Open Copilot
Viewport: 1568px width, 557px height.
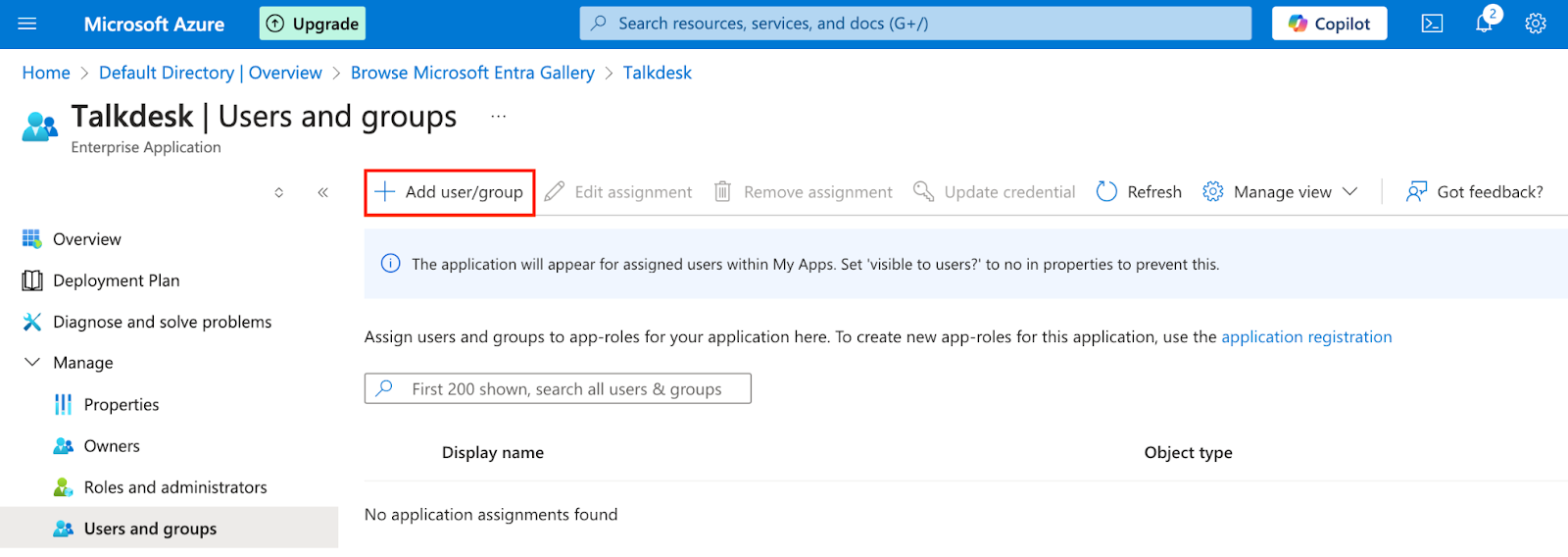(1329, 24)
